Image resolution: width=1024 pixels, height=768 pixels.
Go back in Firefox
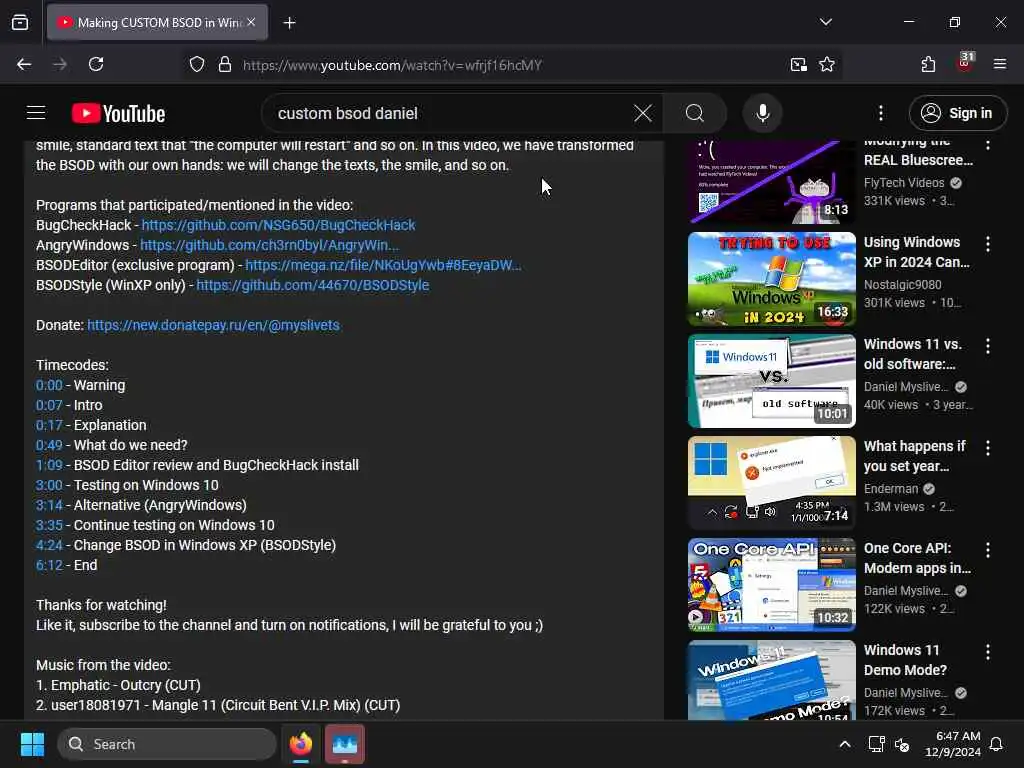24,64
